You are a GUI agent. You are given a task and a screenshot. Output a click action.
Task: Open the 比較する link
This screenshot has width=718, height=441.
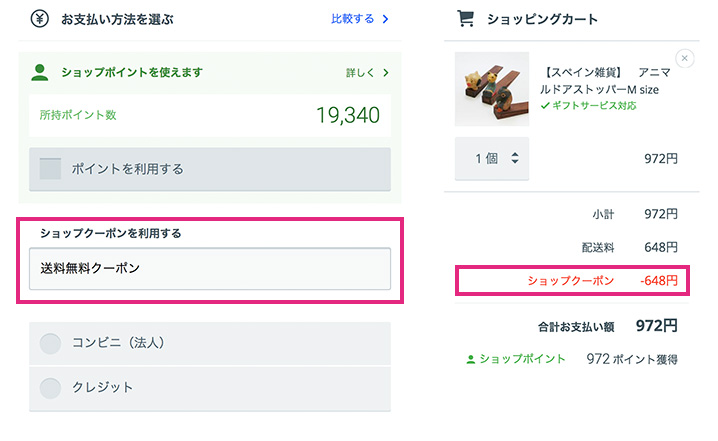click(353, 19)
